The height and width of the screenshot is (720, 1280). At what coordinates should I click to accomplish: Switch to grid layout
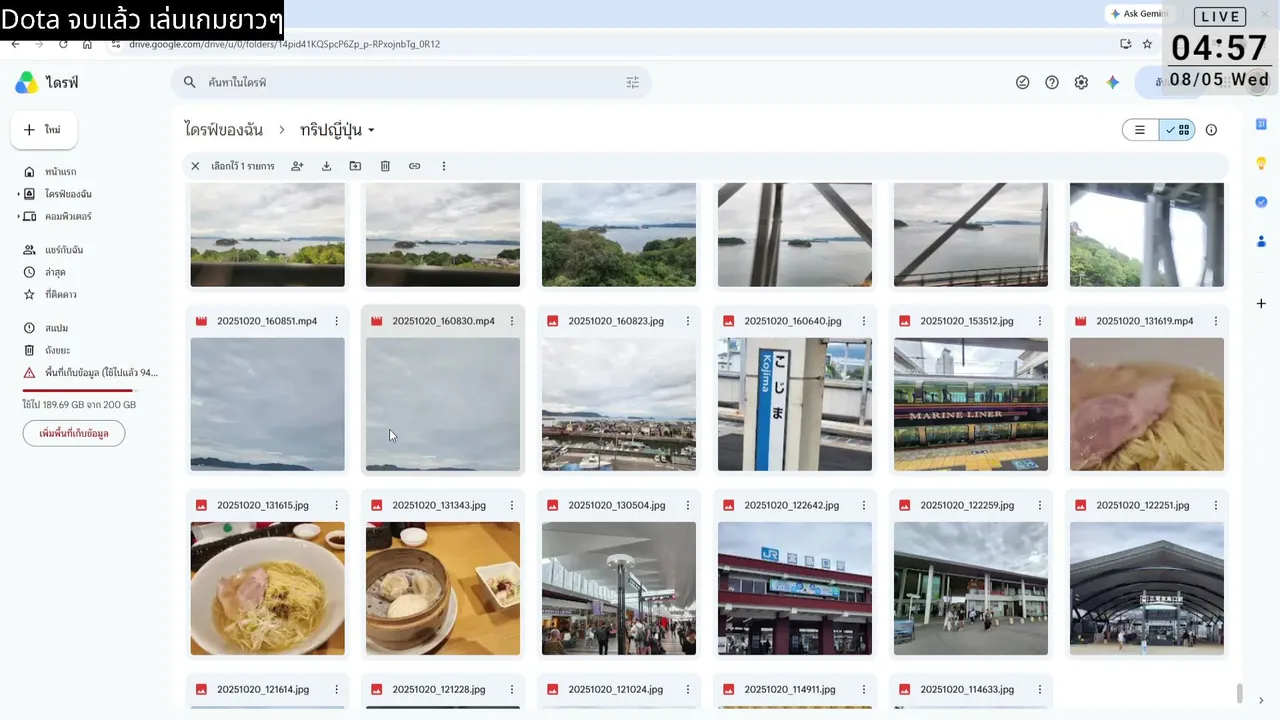pos(1177,130)
